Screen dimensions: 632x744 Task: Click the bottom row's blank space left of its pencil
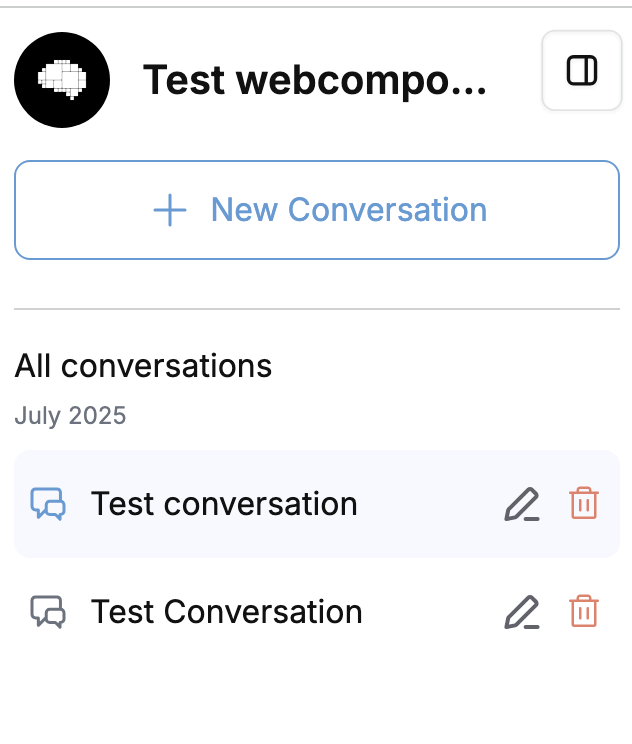point(430,612)
